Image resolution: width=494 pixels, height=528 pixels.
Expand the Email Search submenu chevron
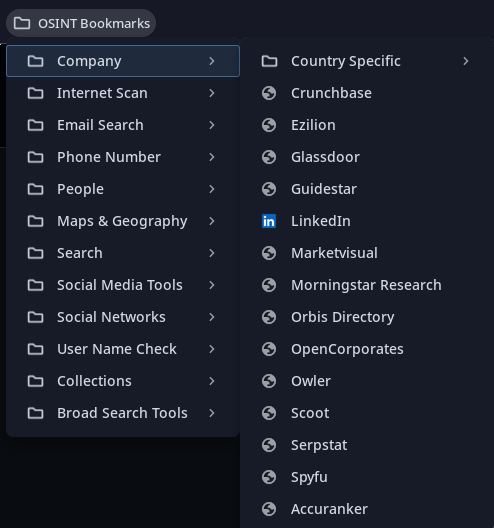212,125
